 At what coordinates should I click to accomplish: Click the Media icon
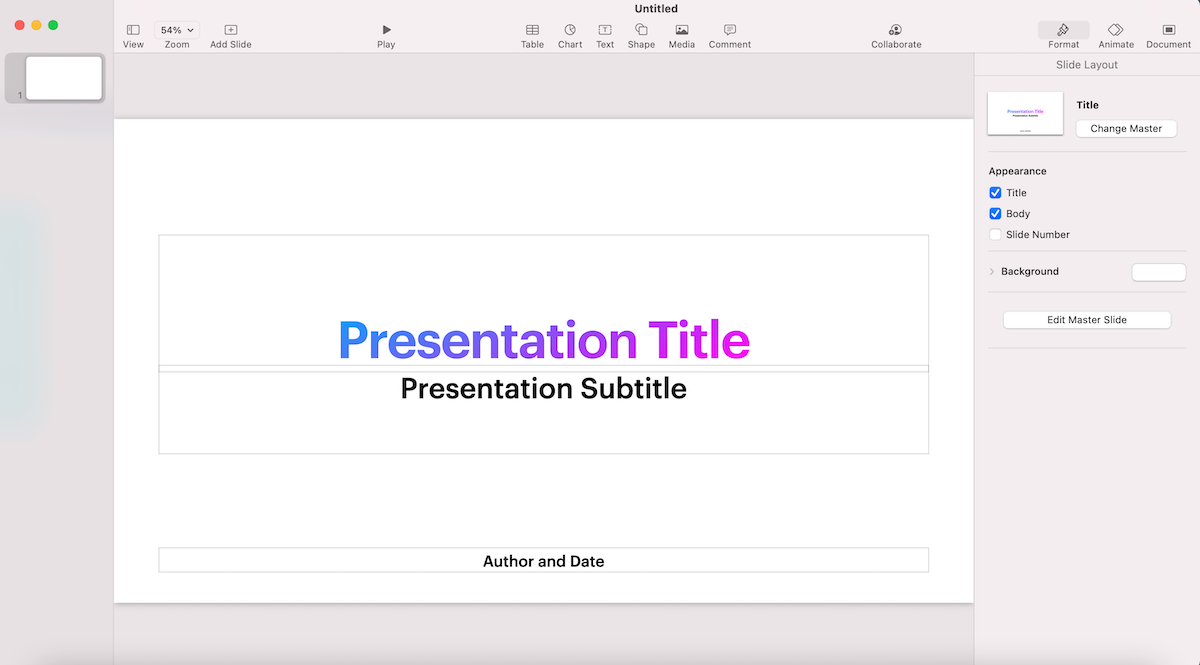click(x=681, y=31)
